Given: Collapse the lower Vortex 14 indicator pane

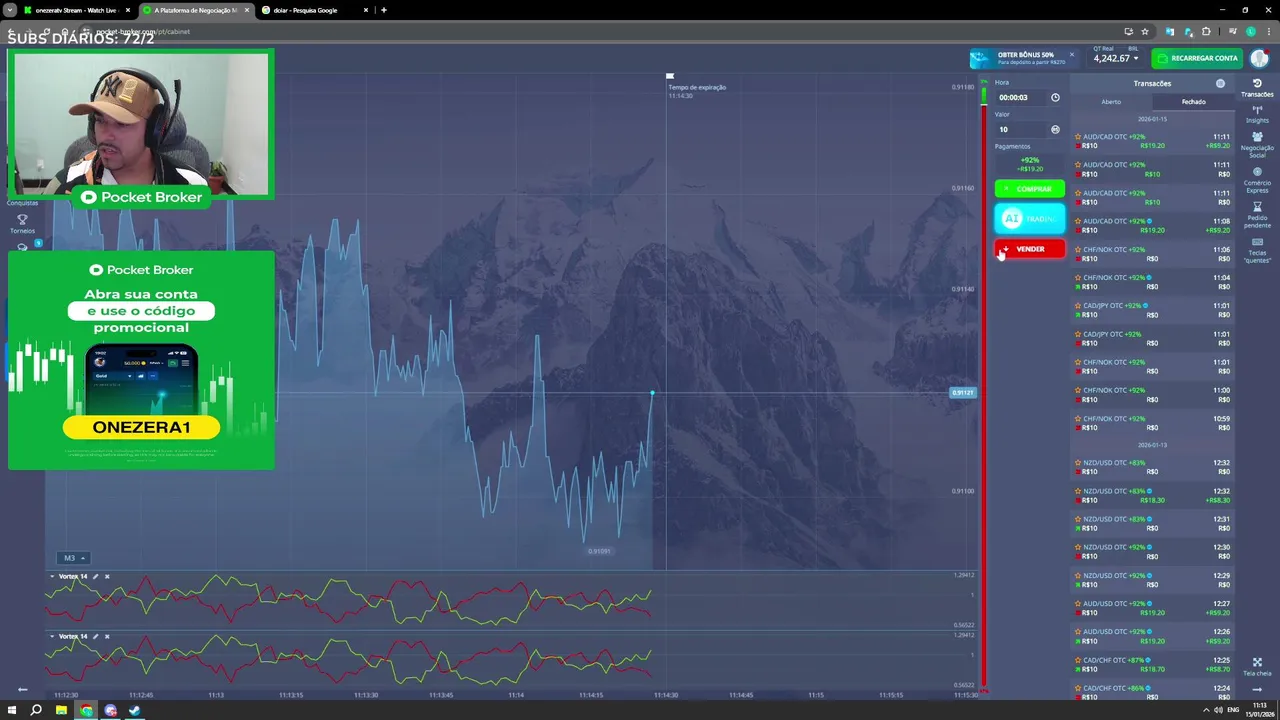Looking at the screenshot, I should tap(52, 636).
